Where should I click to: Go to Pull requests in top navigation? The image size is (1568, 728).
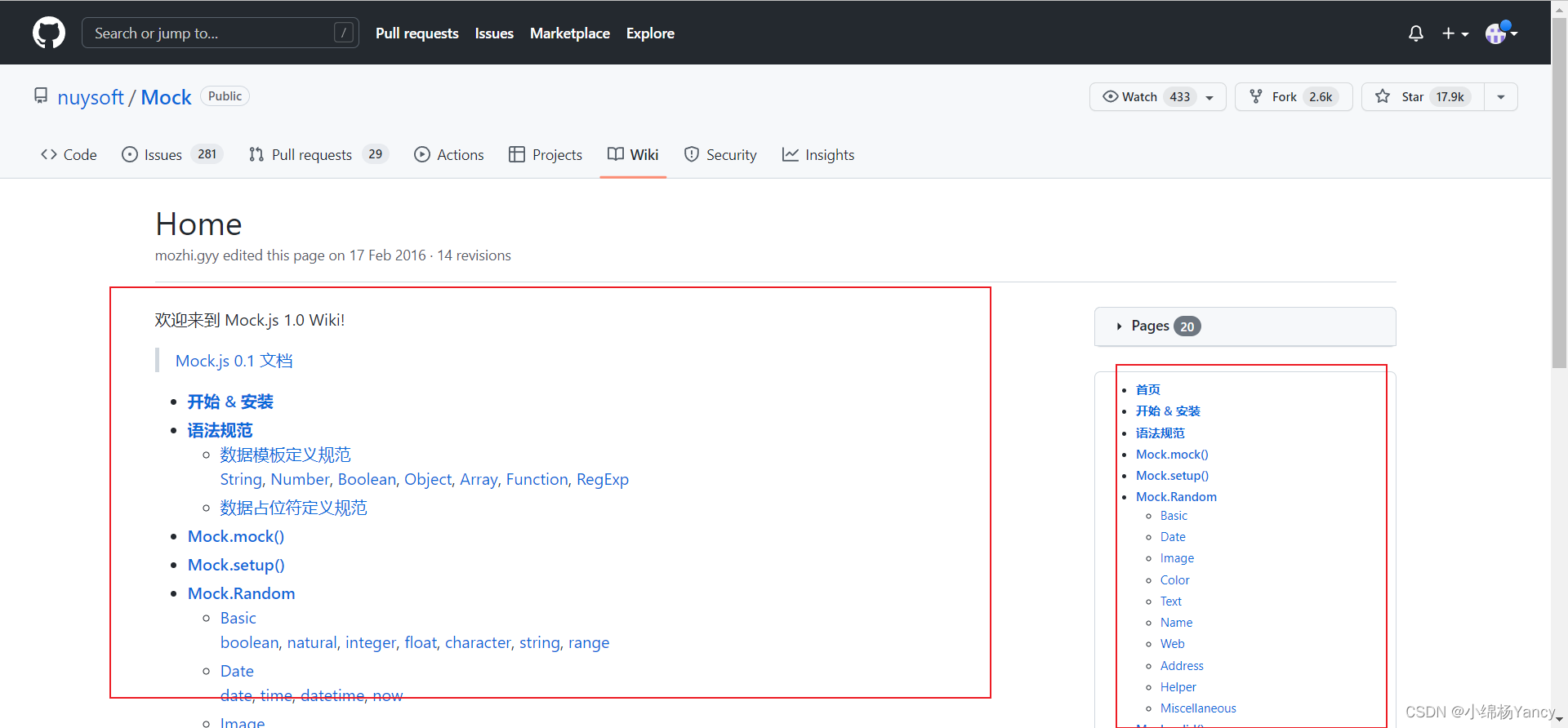coord(416,33)
